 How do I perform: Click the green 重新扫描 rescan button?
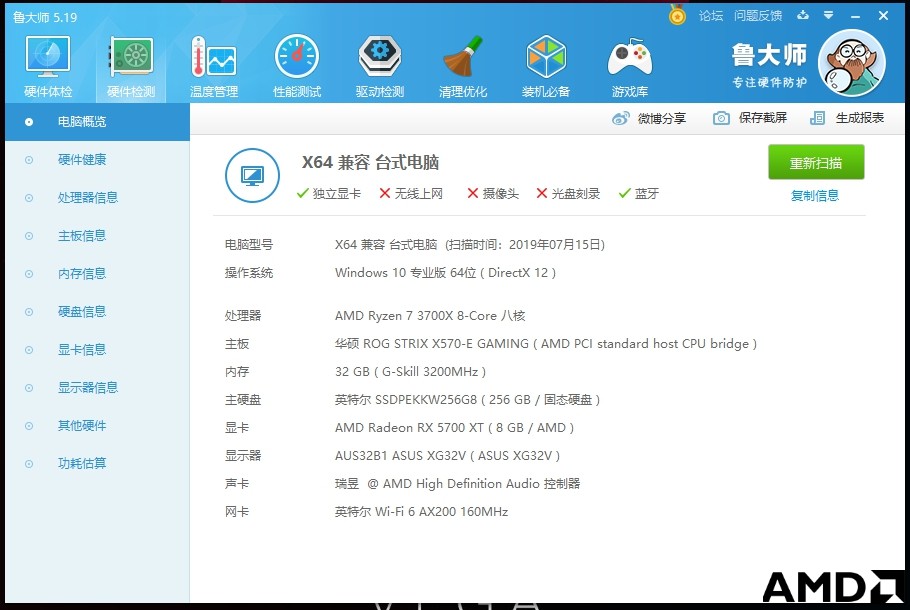coord(816,163)
